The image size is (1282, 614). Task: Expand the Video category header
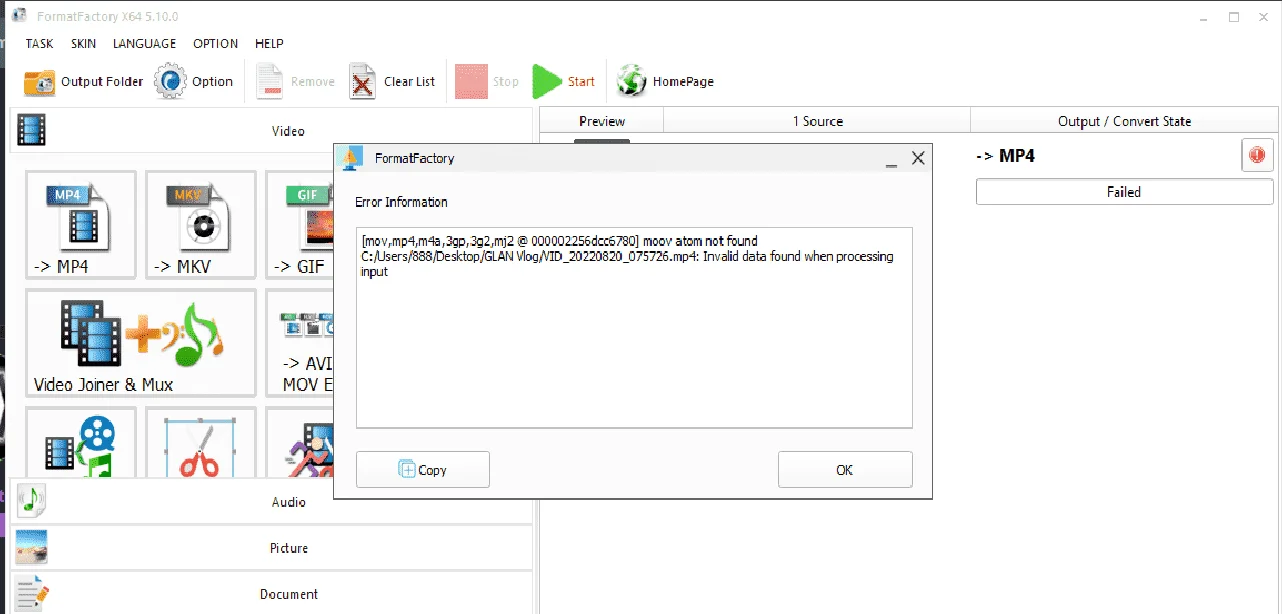coord(270,131)
